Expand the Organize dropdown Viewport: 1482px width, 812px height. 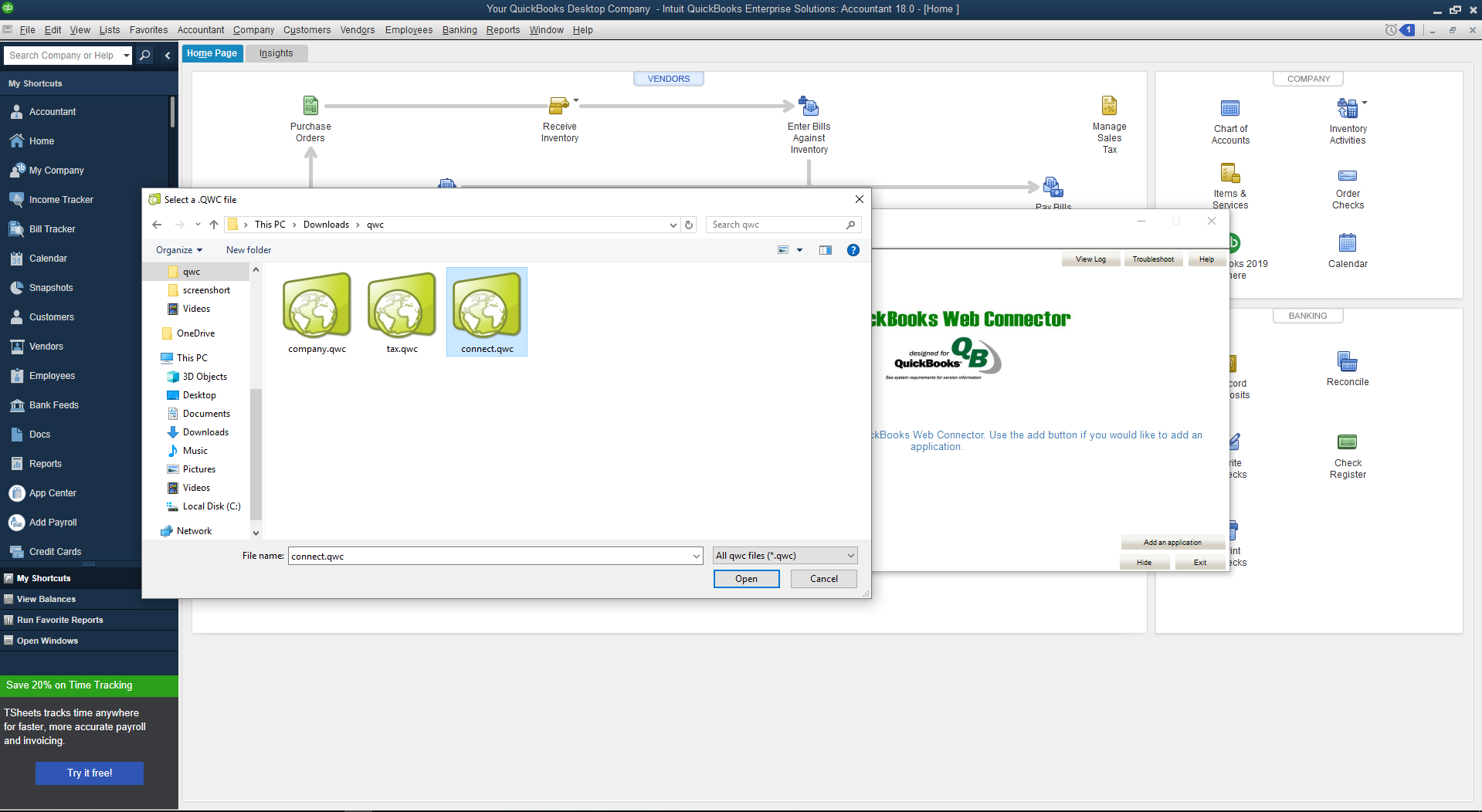pyautogui.click(x=179, y=250)
